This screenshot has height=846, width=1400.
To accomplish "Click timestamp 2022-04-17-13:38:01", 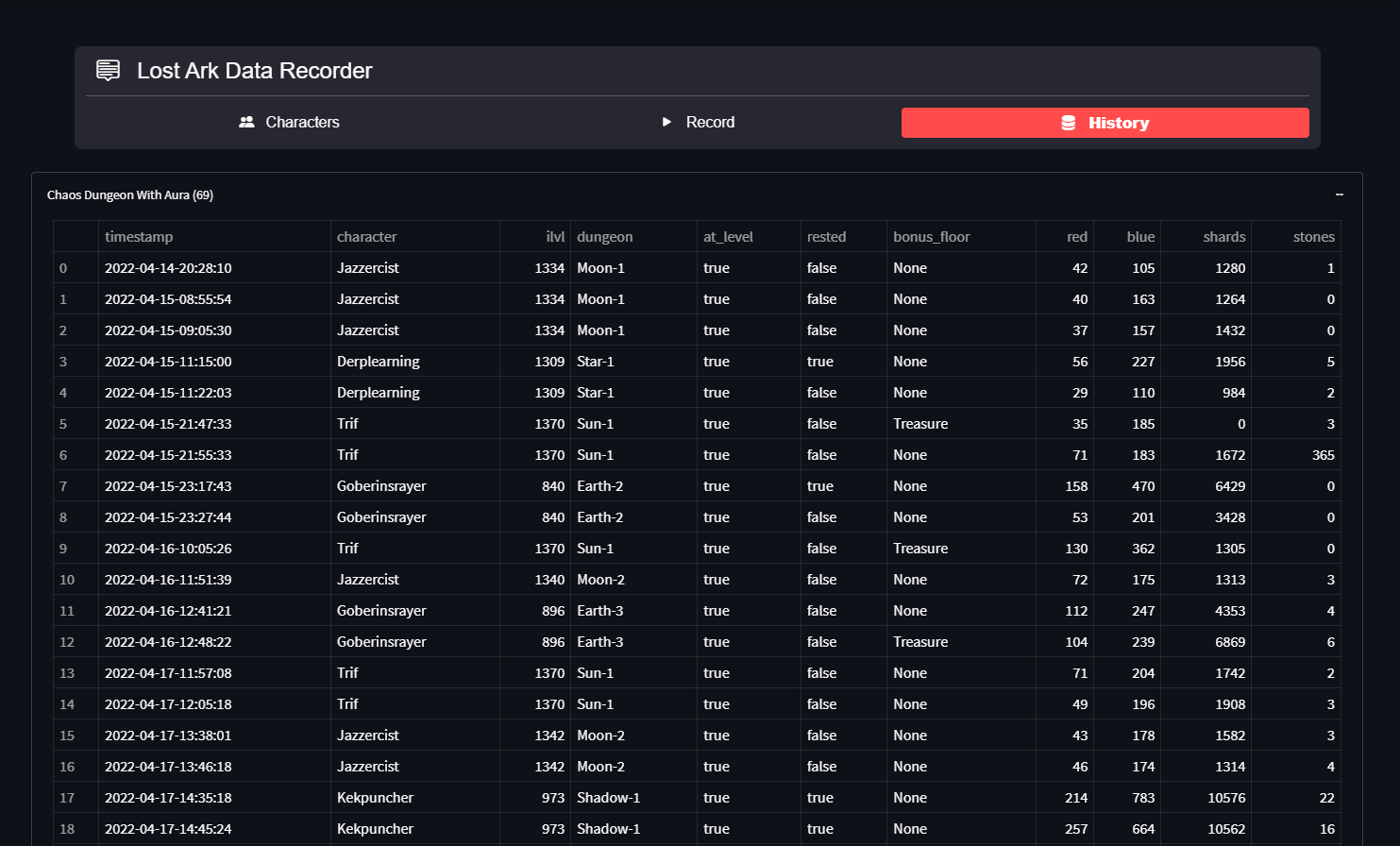I will 214,736.
